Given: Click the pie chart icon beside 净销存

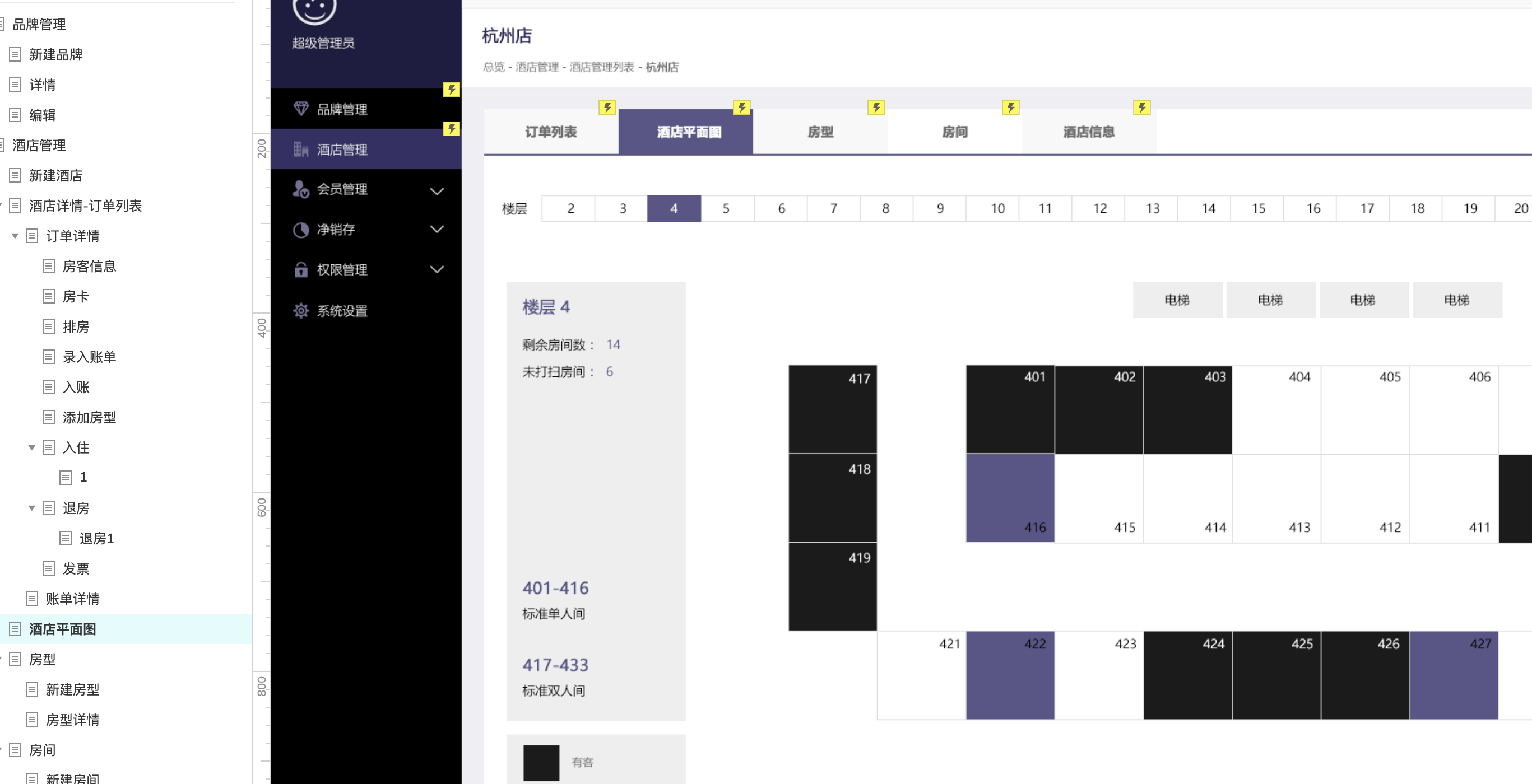Looking at the screenshot, I should point(301,230).
